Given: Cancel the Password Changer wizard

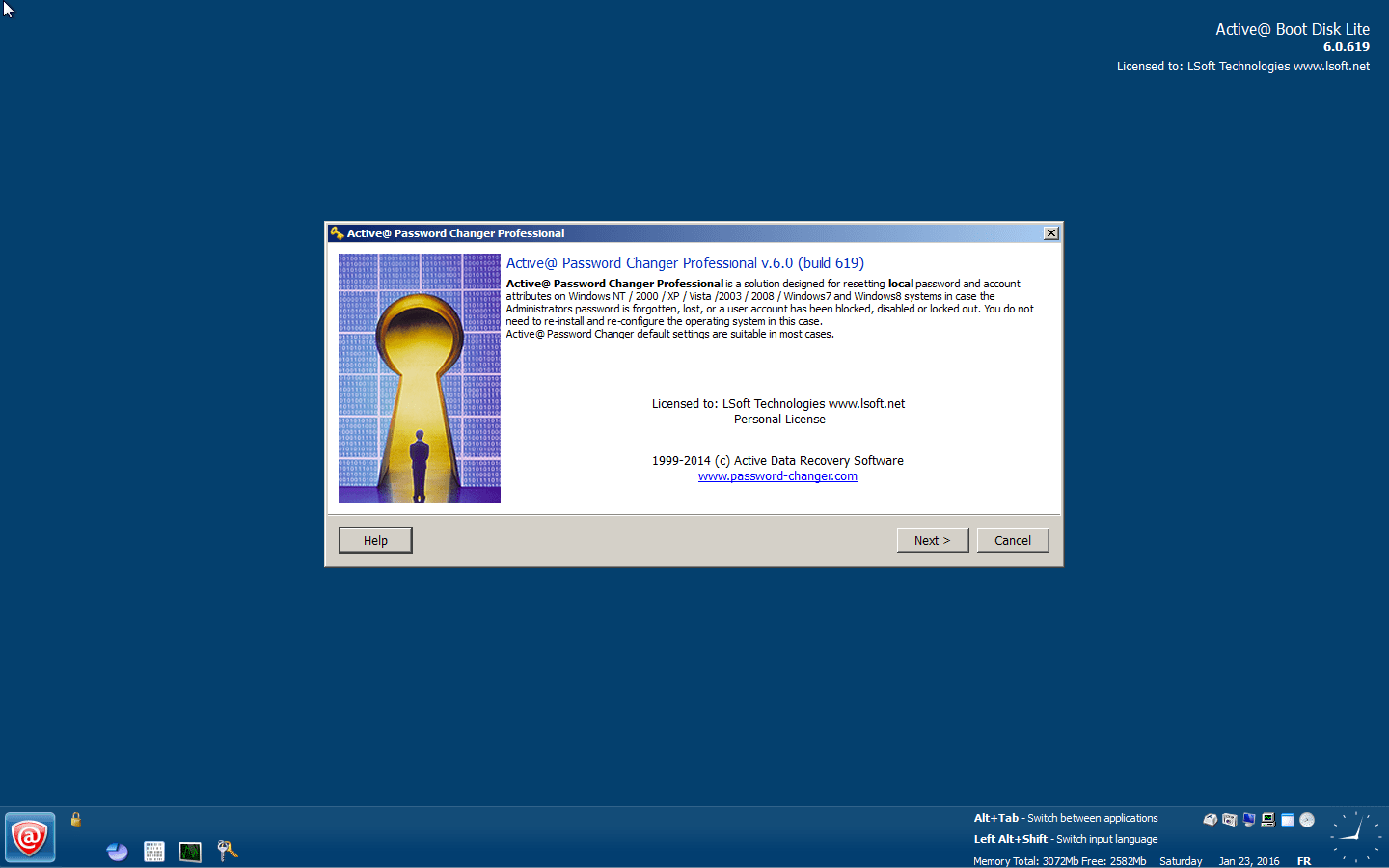Looking at the screenshot, I should (1013, 540).
